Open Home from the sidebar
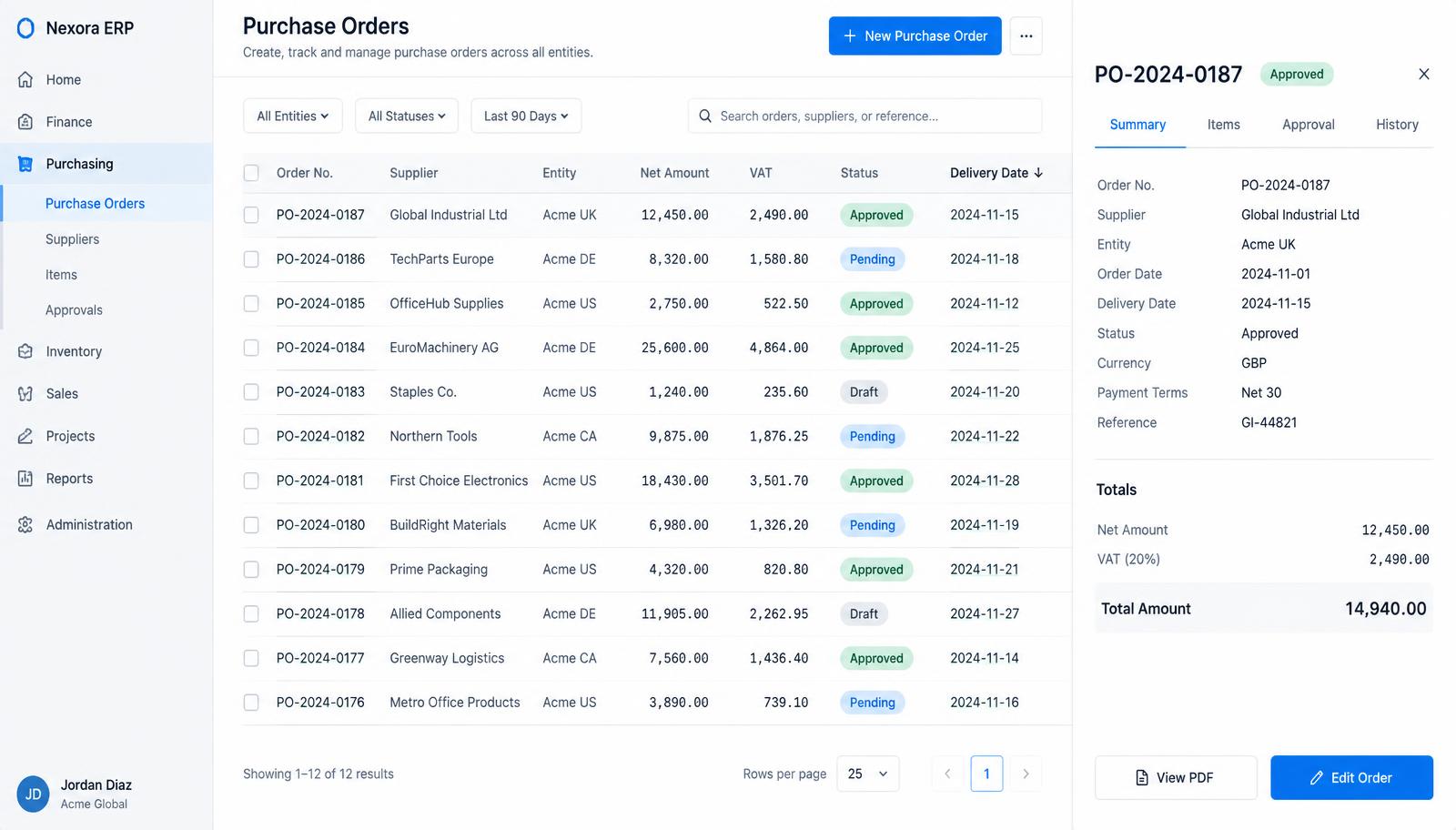The image size is (1456, 830). pyautogui.click(x=106, y=80)
